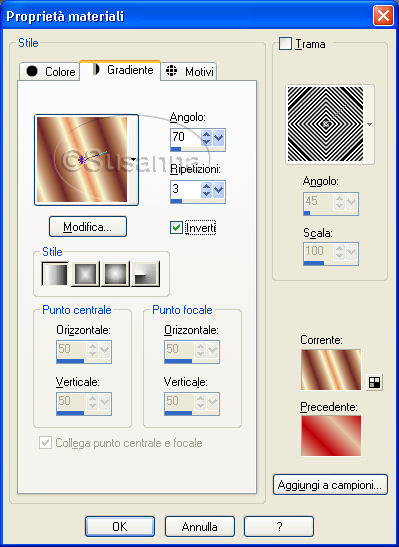
Task: Click the all-tools swatch icon beside Corrente
Action: [375, 382]
